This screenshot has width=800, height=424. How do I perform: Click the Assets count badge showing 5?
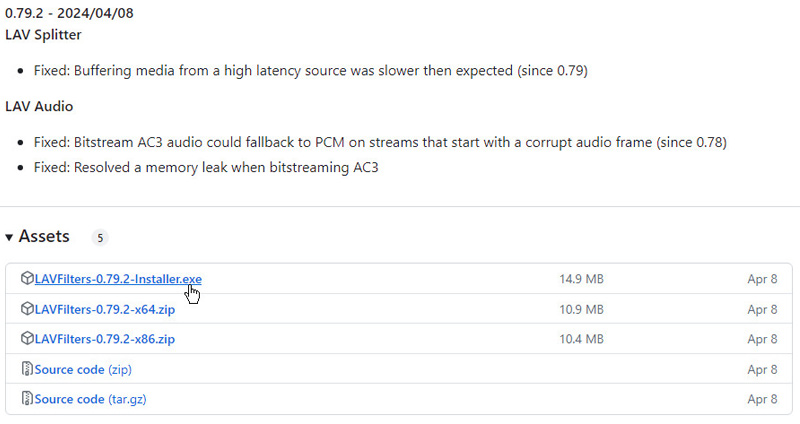[x=99, y=238]
